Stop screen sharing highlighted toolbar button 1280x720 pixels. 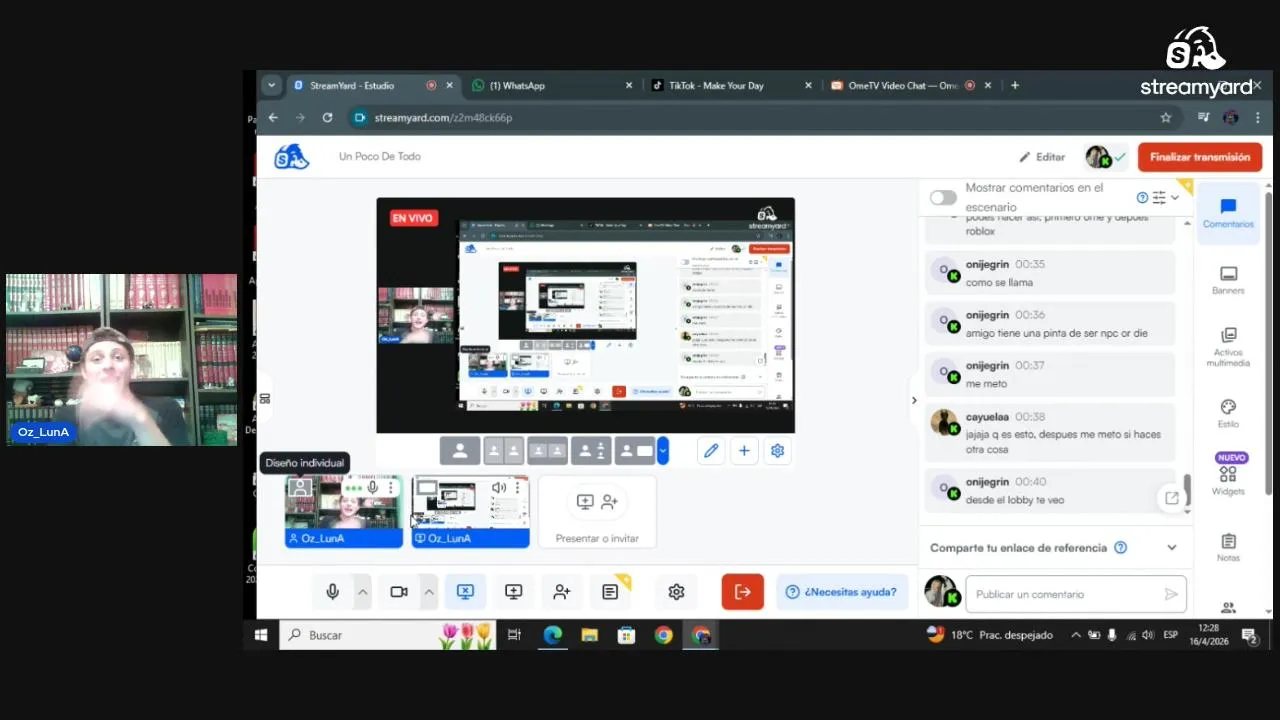click(x=465, y=592)
